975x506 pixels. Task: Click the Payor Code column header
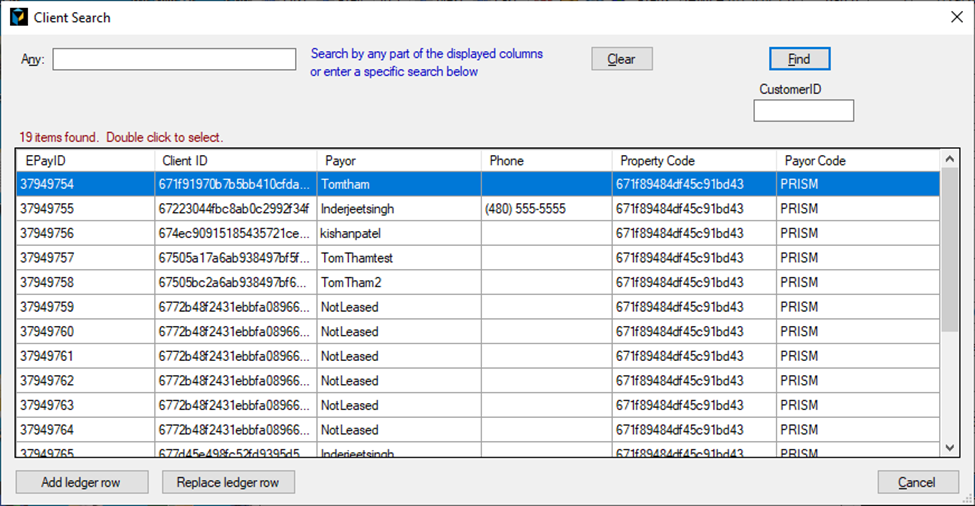coord(857,160)
